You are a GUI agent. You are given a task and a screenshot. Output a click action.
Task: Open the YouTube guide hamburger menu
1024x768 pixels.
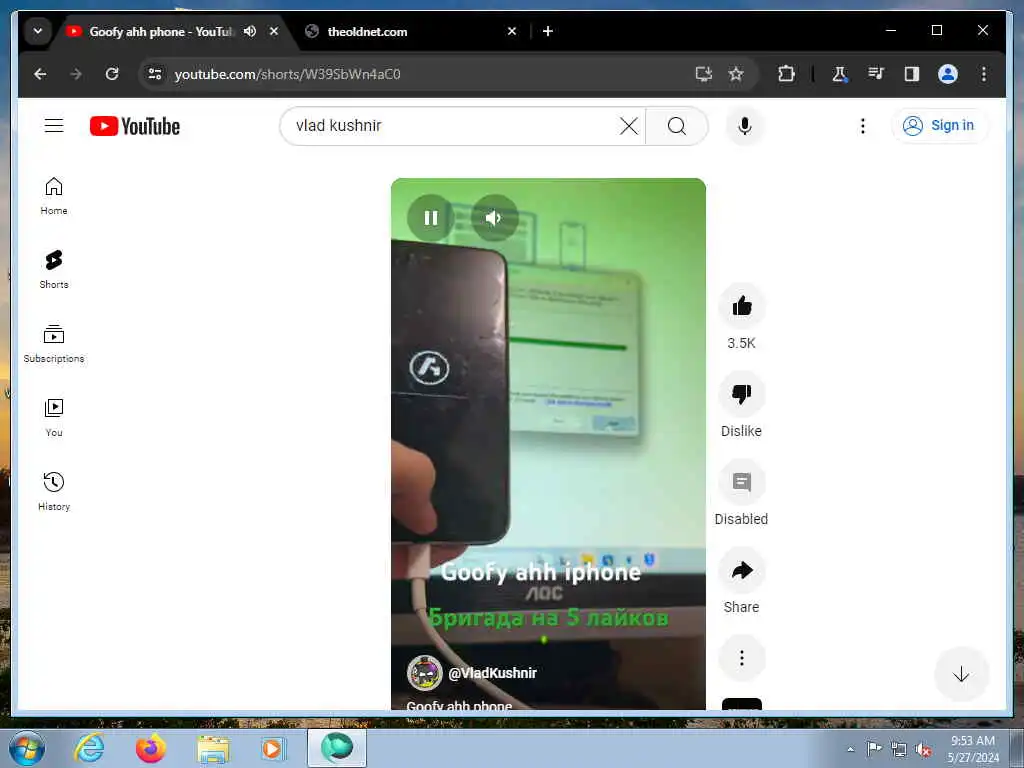54,125
